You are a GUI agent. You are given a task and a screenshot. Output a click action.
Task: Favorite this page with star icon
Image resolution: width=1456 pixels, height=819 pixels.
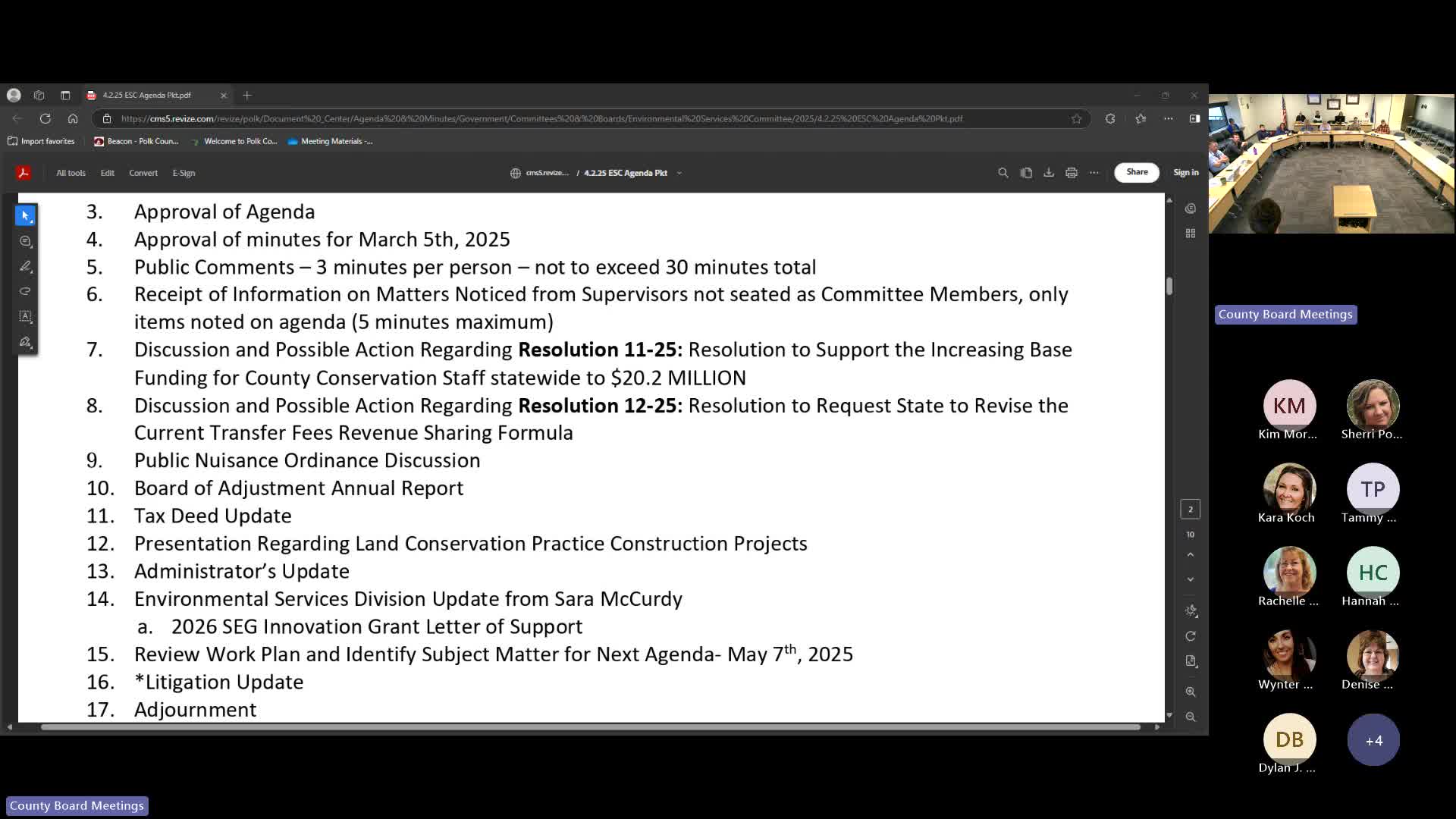(x=1076, y=119)
